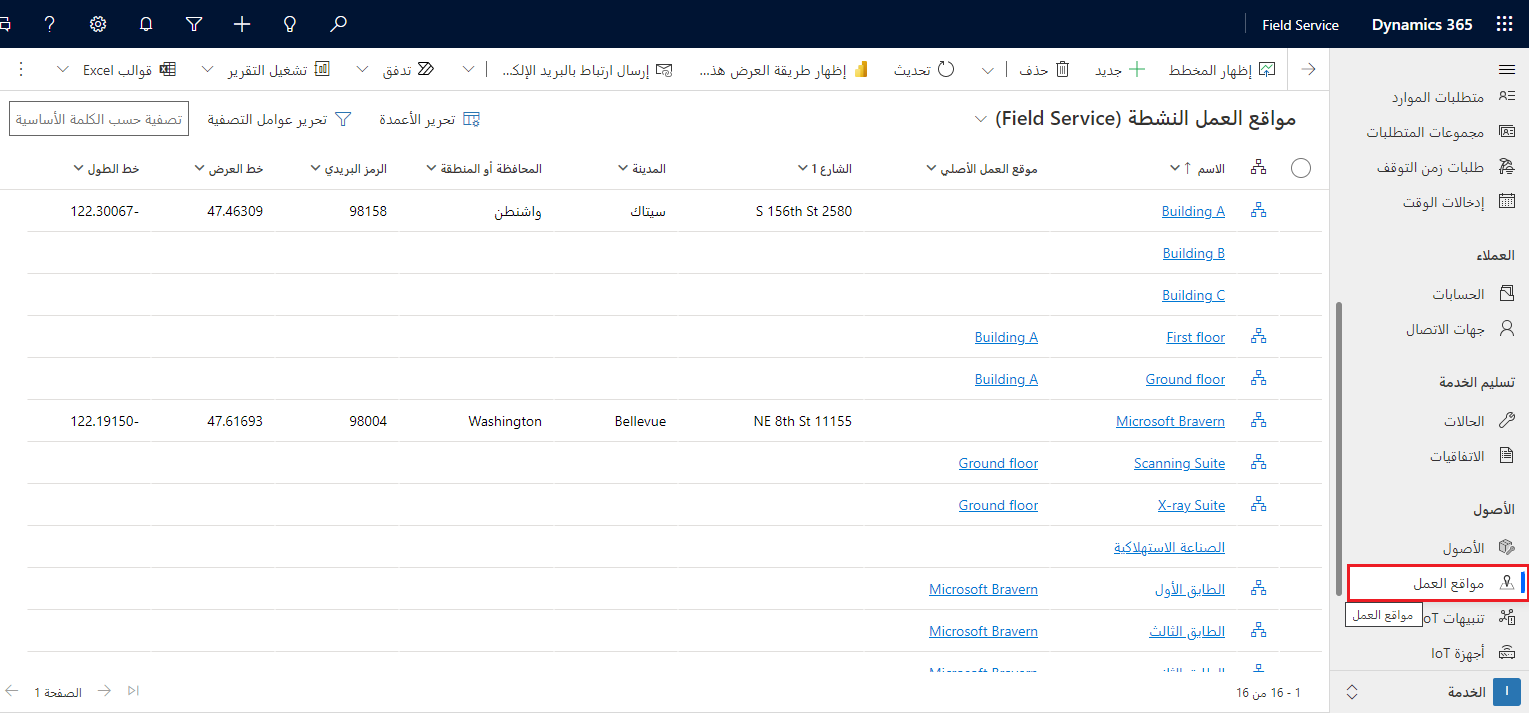1529x713 pixels.
Task: Click إرسال ارتباط بالبريد email link button
Action: pos(587,70)
